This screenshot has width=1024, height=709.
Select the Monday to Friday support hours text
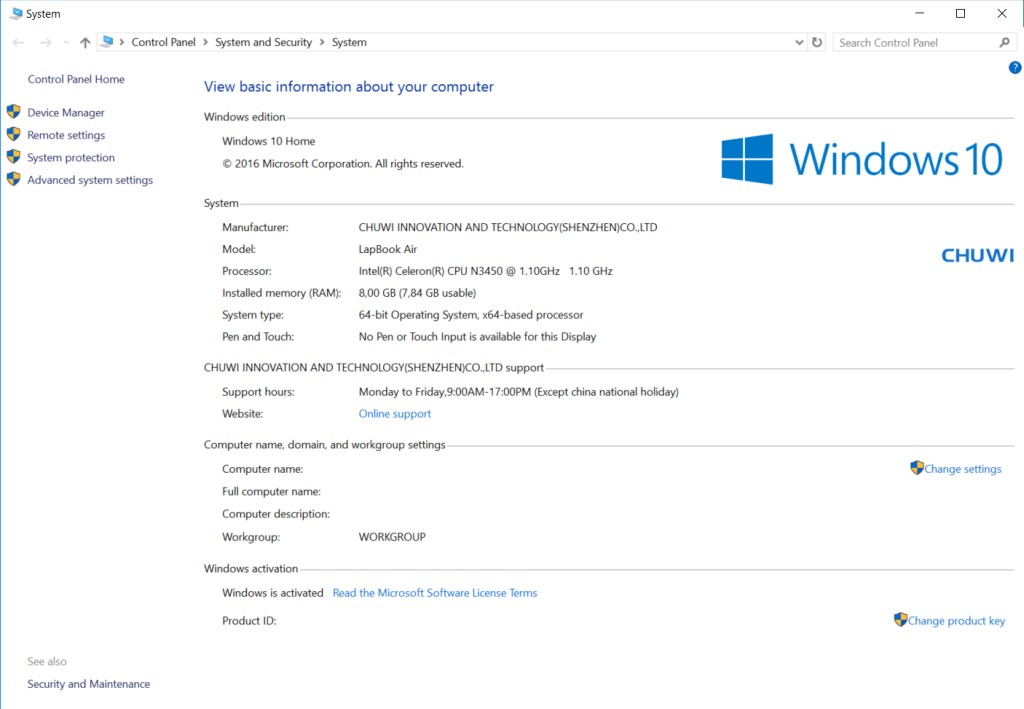pyautogui.click(x=519, y=392)
